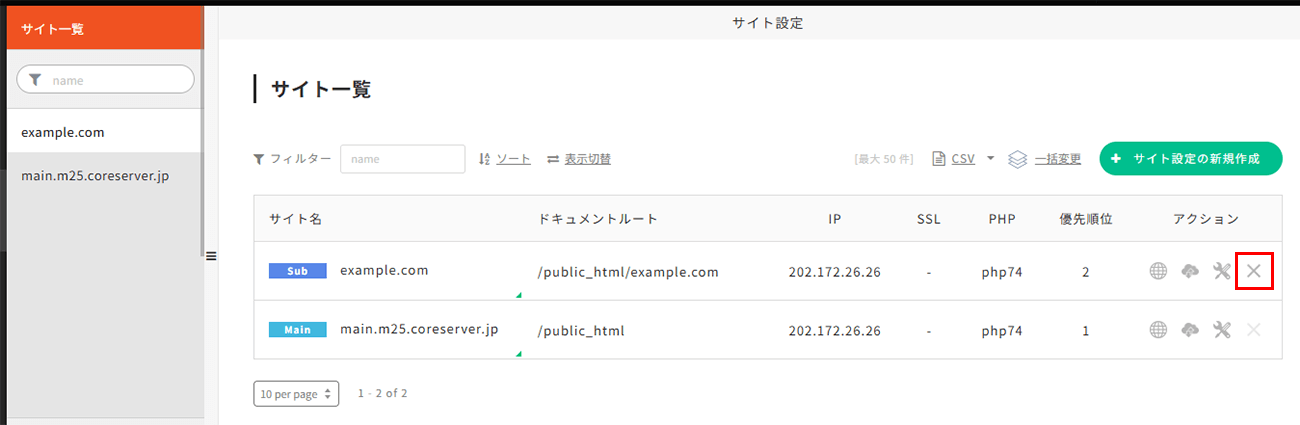Open globe icon for example.com row
This screenshot has height=425, width=1300.
[1158, 271]
